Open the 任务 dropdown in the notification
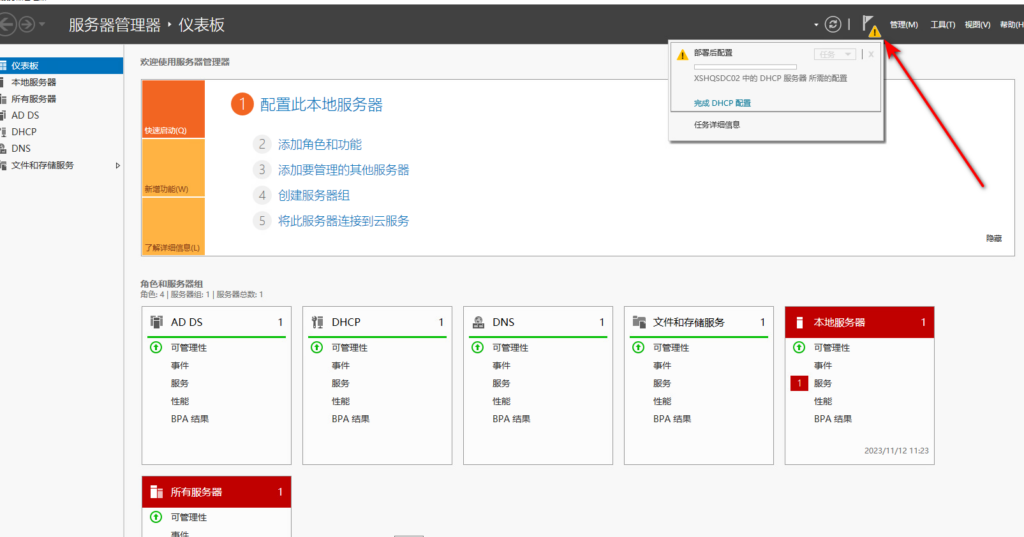This screenshot has height=537, width=1024. 835,54
